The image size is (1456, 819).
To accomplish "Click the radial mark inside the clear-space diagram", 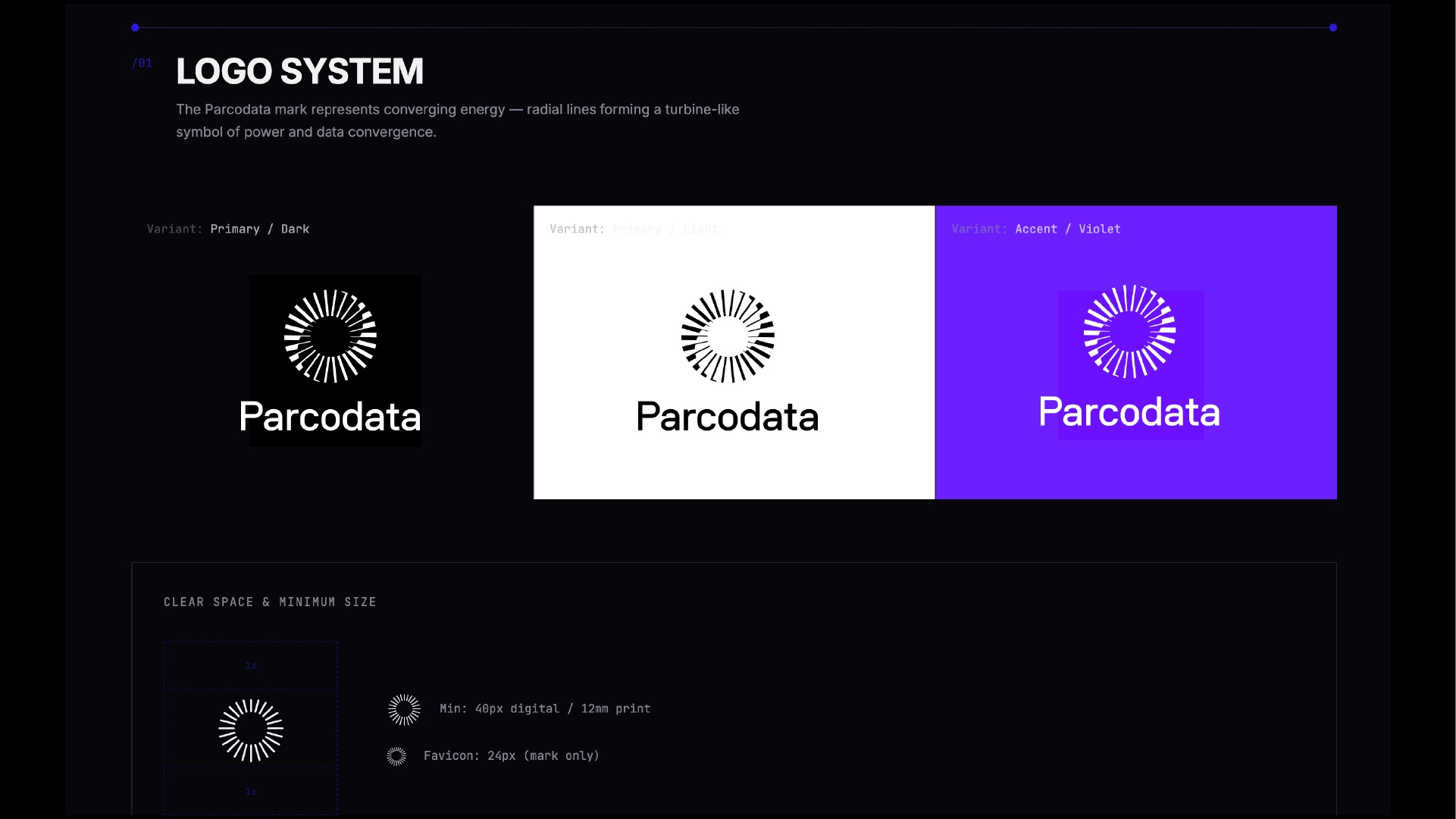I will [251, 730].
